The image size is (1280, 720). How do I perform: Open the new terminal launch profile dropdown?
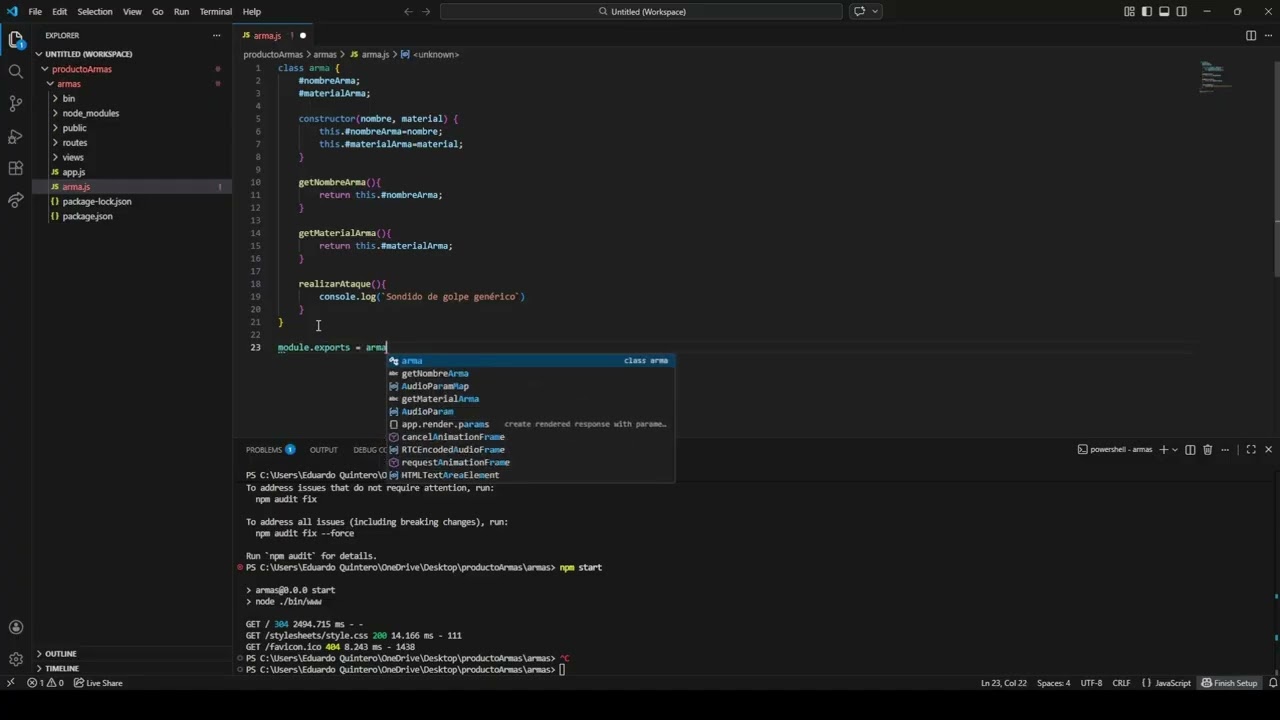1175,450
